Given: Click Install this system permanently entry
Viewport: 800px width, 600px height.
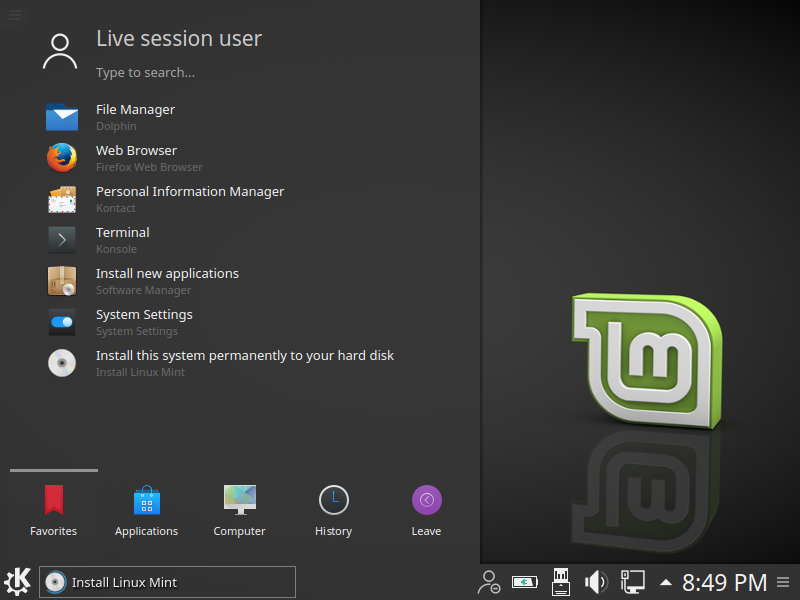Looking at the screenshot, I should pos(244,355).
